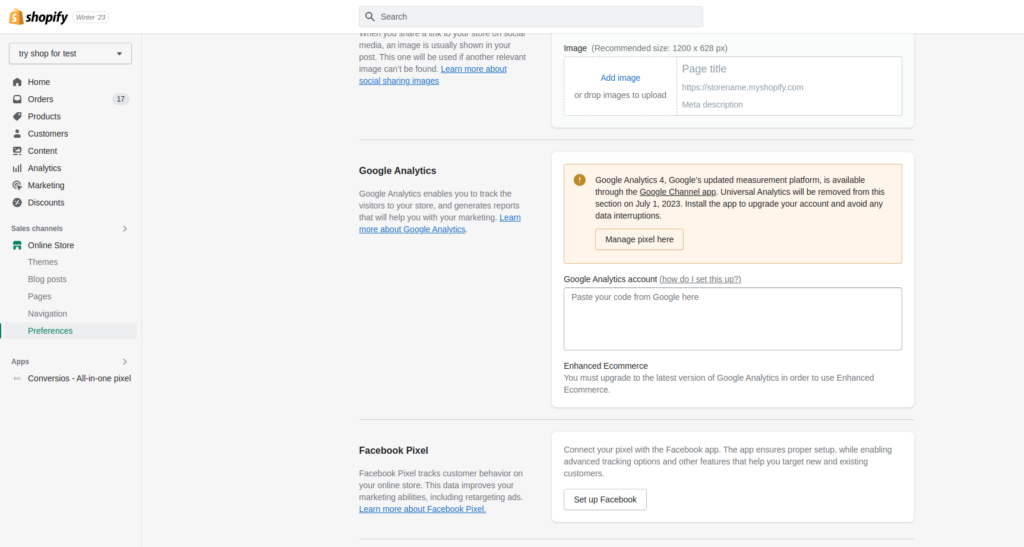Viewport: 1024px width, 547px height.
Task: Click the 'Meta description' preview text
Action: tap(712, 104)
